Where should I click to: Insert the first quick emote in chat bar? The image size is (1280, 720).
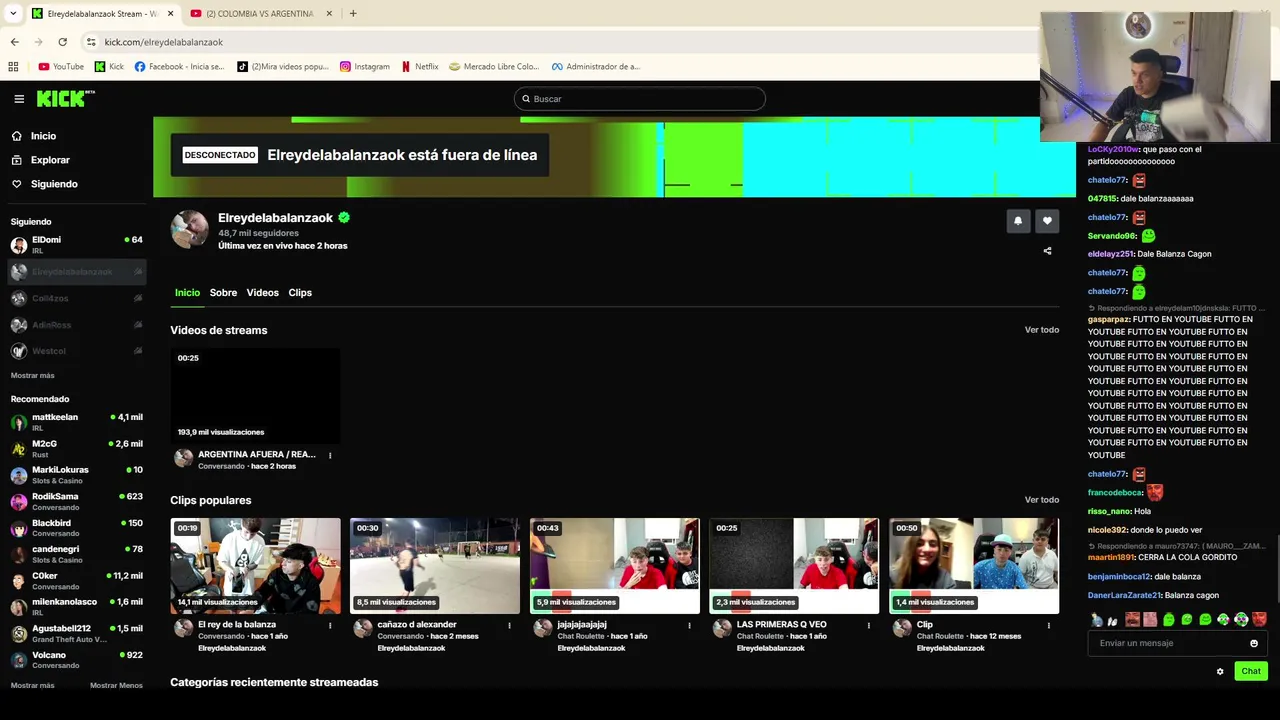click(1096, 620)
